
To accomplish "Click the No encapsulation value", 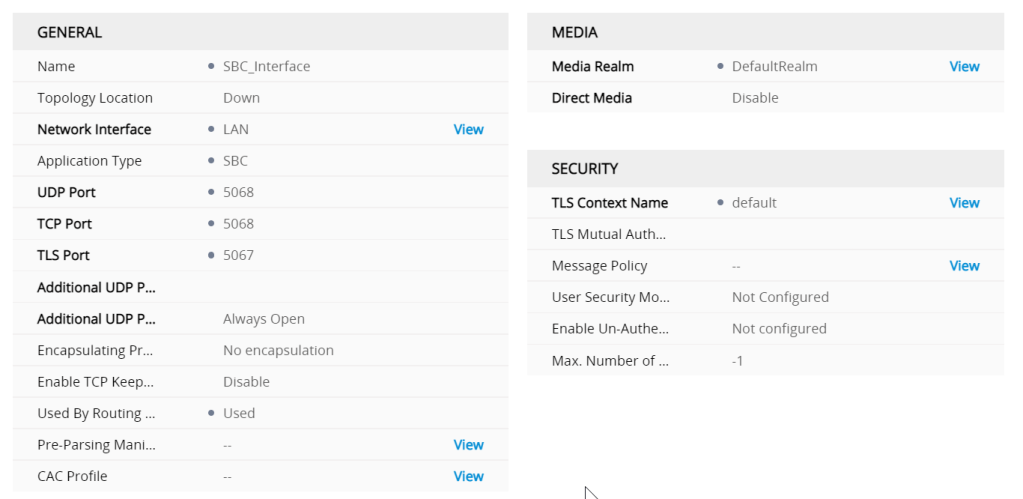I will click(278, 350).
